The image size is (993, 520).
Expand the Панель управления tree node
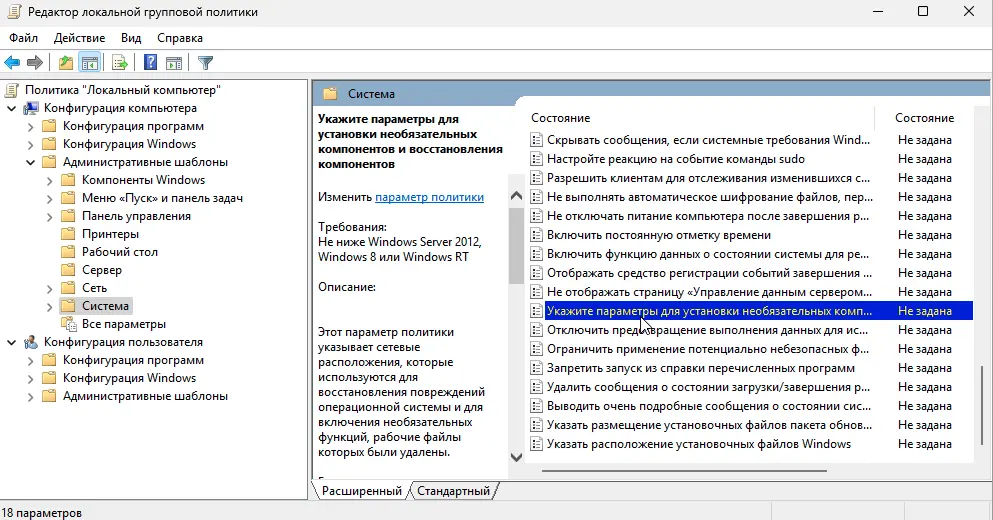48,216
